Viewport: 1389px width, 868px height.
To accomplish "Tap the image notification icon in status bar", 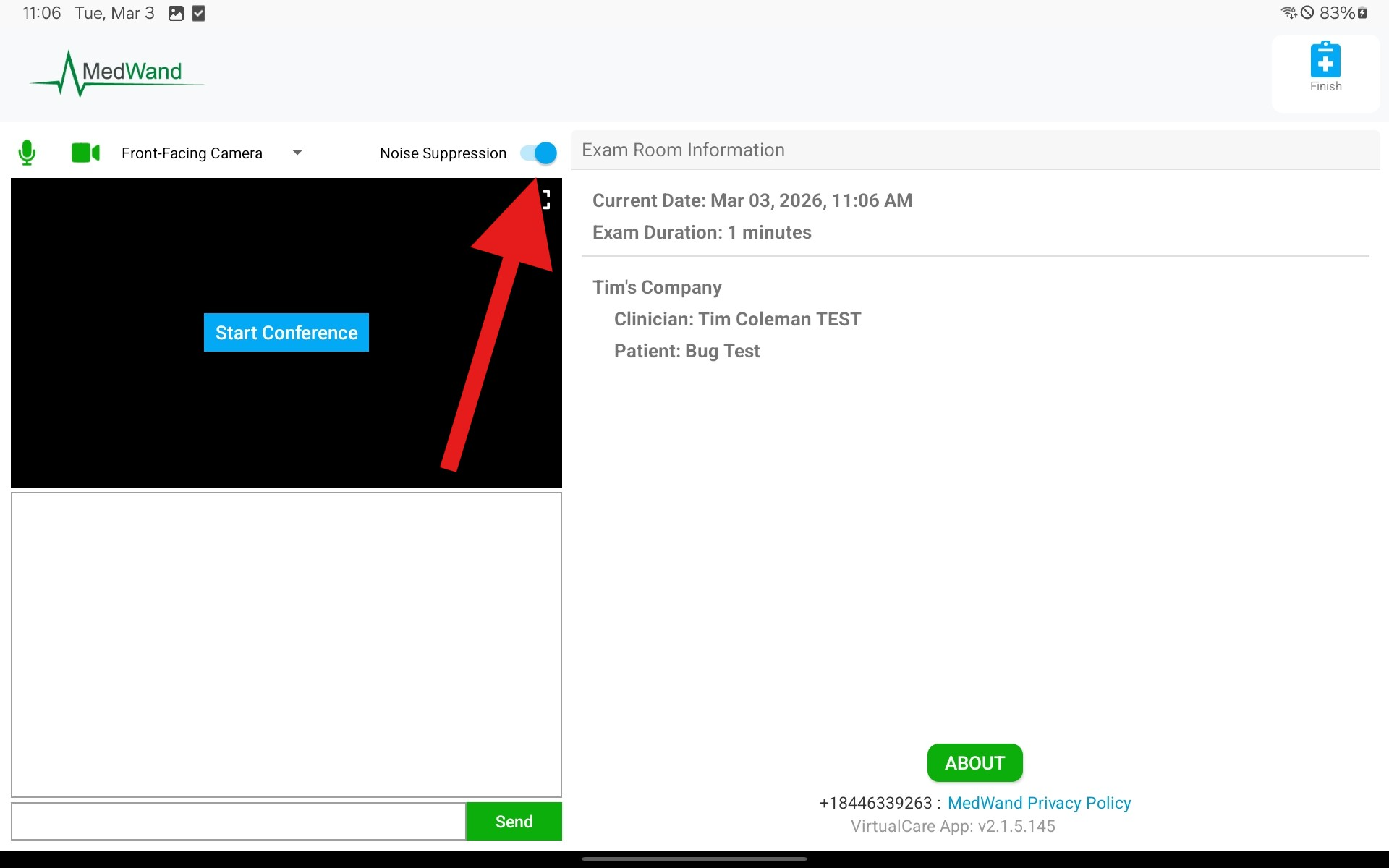I will click(176, 13).
